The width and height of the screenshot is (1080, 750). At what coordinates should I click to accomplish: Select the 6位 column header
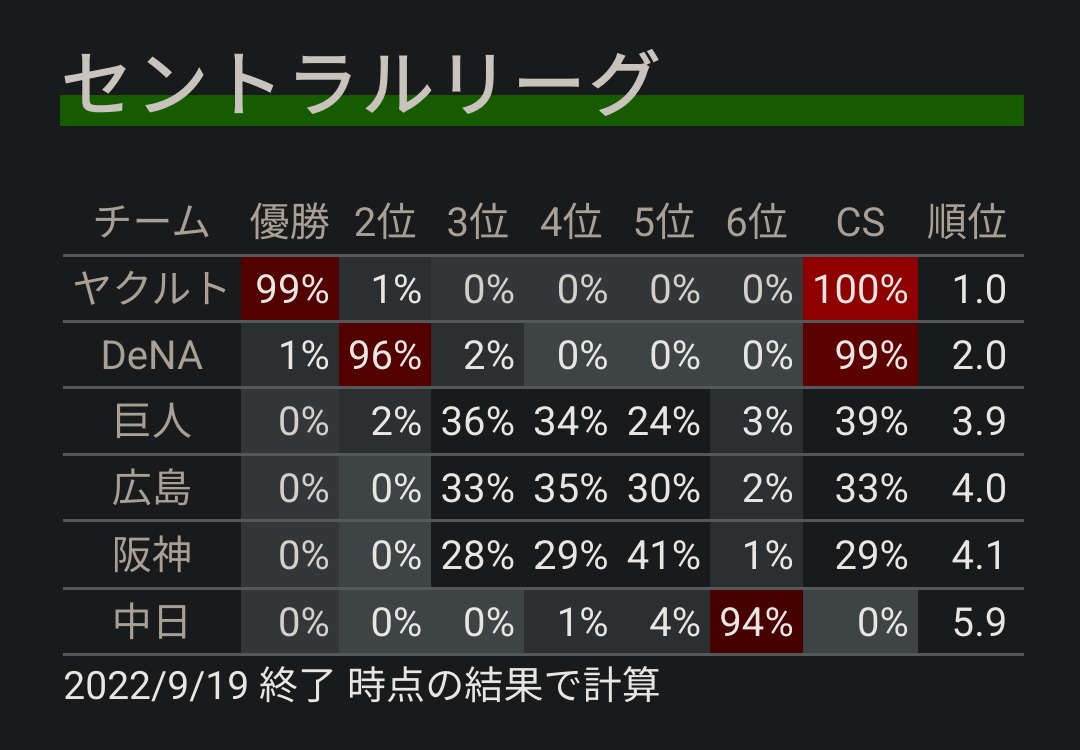[756, 222]
